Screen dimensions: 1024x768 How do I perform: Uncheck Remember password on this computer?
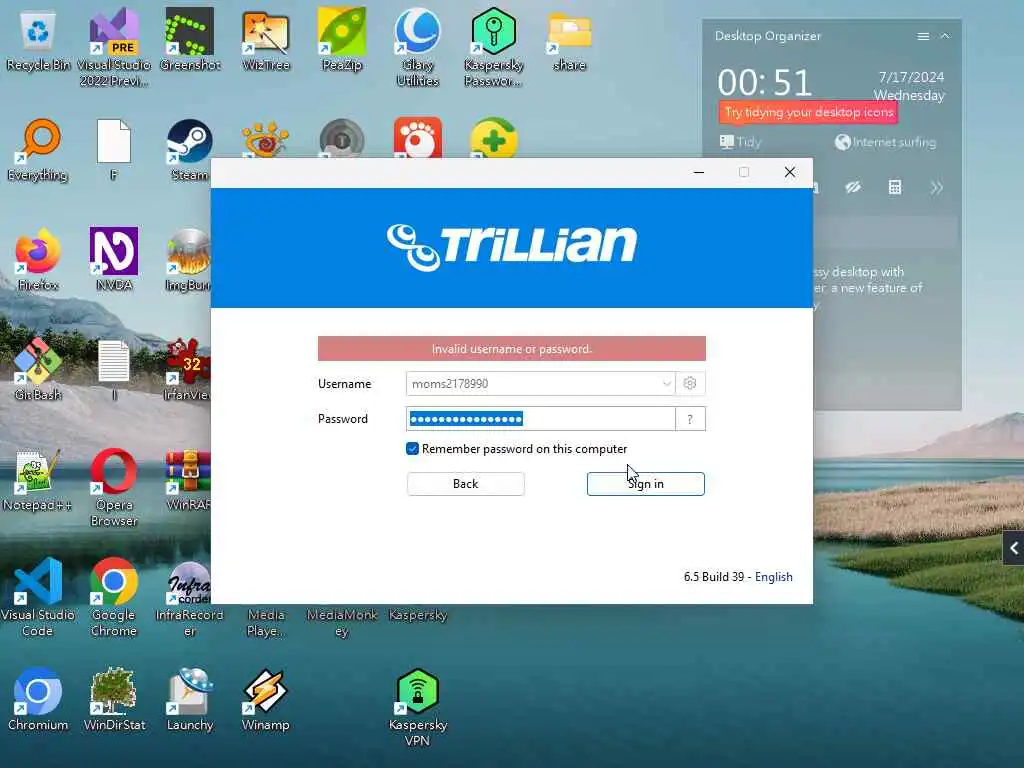(412, 449)
